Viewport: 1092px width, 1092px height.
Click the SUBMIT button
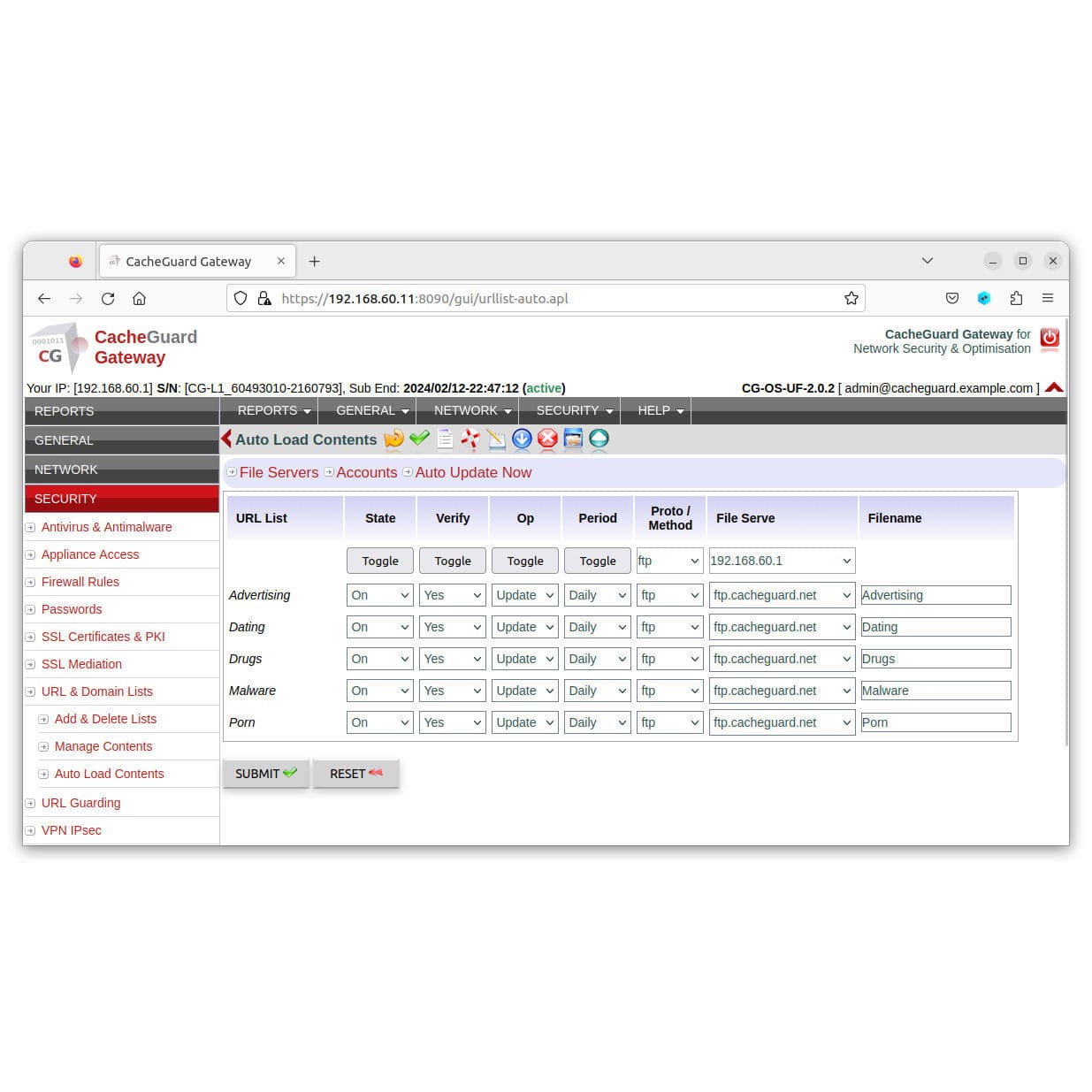[265, 774]
